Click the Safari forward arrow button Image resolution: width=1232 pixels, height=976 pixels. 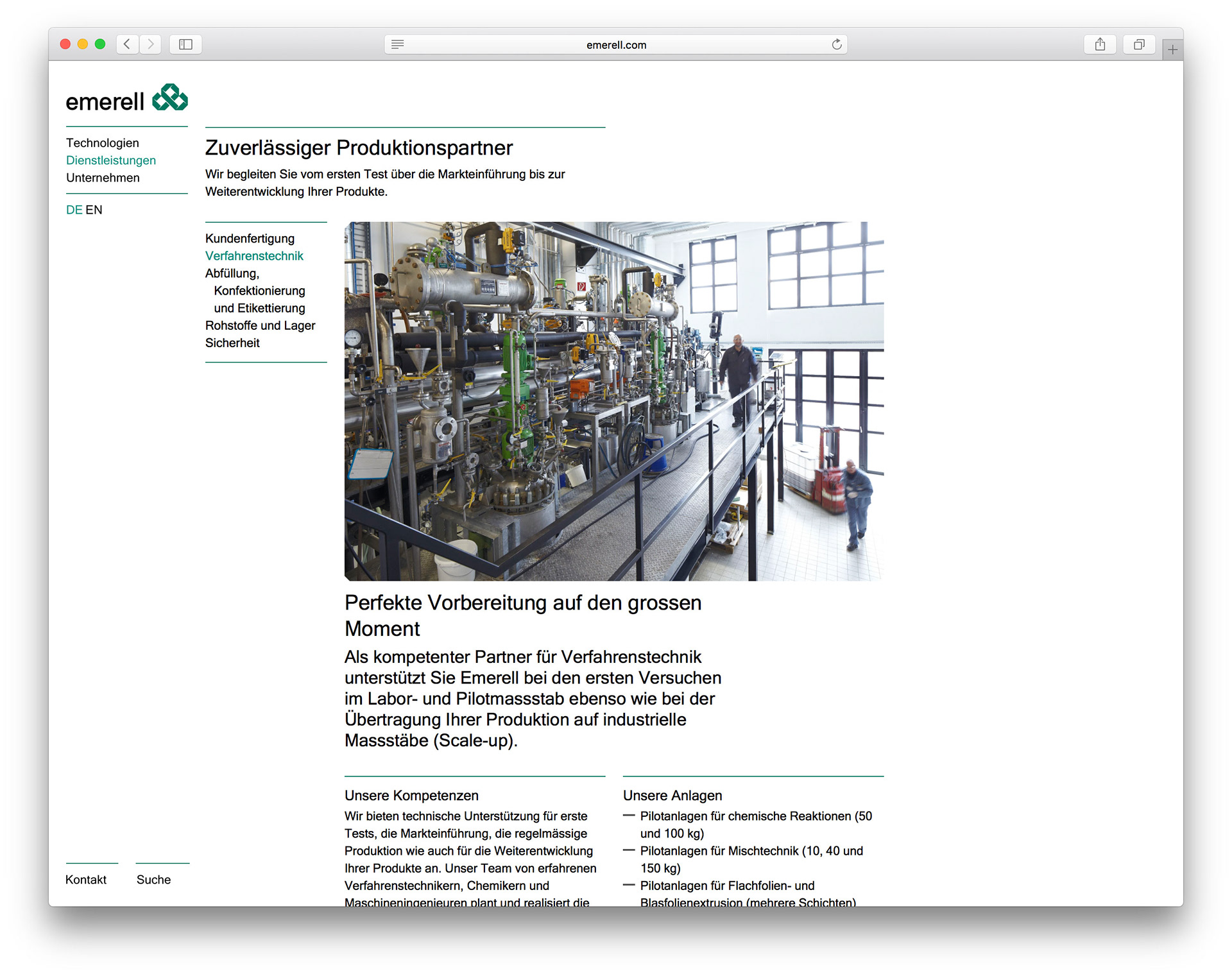(151, 44)
